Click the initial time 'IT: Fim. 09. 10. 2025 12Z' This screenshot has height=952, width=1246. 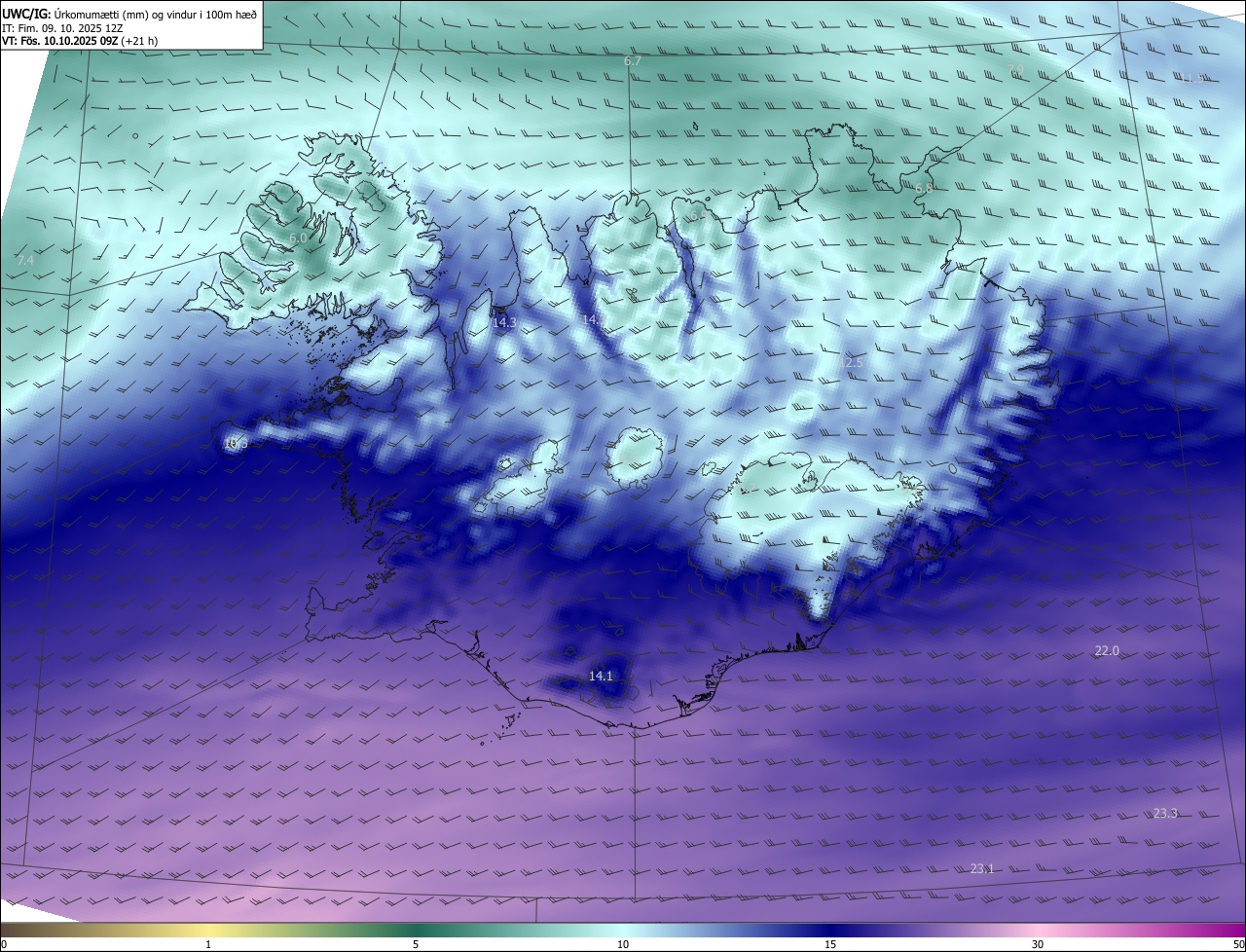[62, 28]
